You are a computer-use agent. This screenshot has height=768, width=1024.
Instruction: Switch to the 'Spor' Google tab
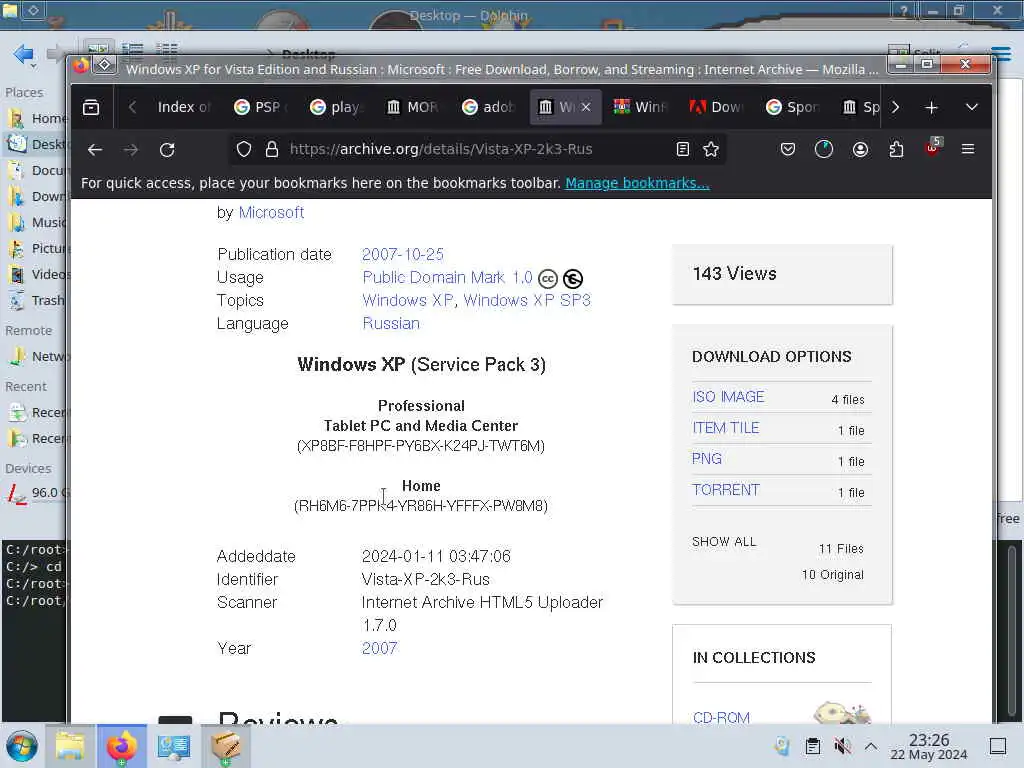pyautogui.click(x=792, y=107)
